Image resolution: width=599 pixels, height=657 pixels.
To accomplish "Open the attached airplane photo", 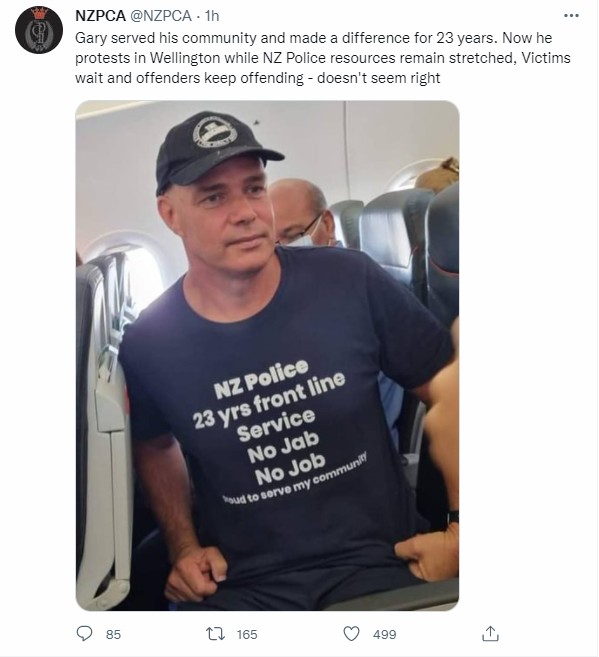I will (x=267, y=355).
